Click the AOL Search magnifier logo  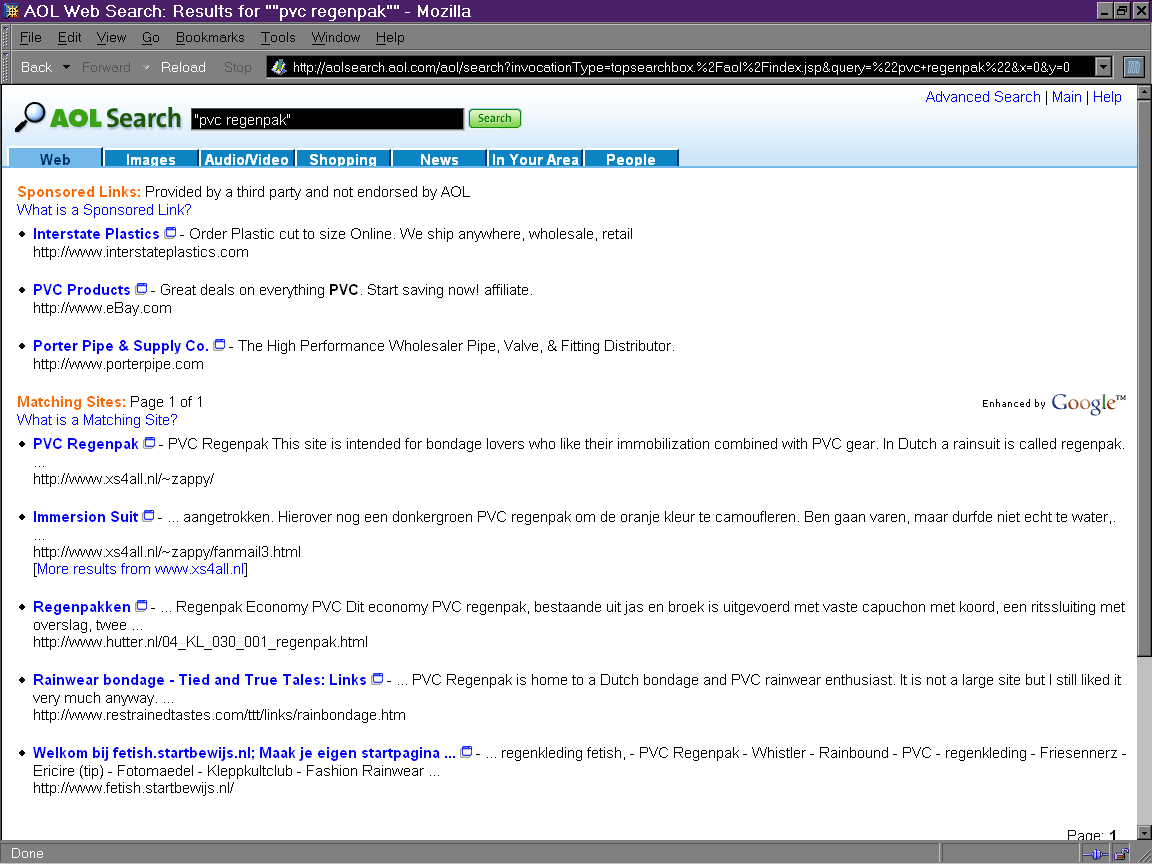[30, 118]
